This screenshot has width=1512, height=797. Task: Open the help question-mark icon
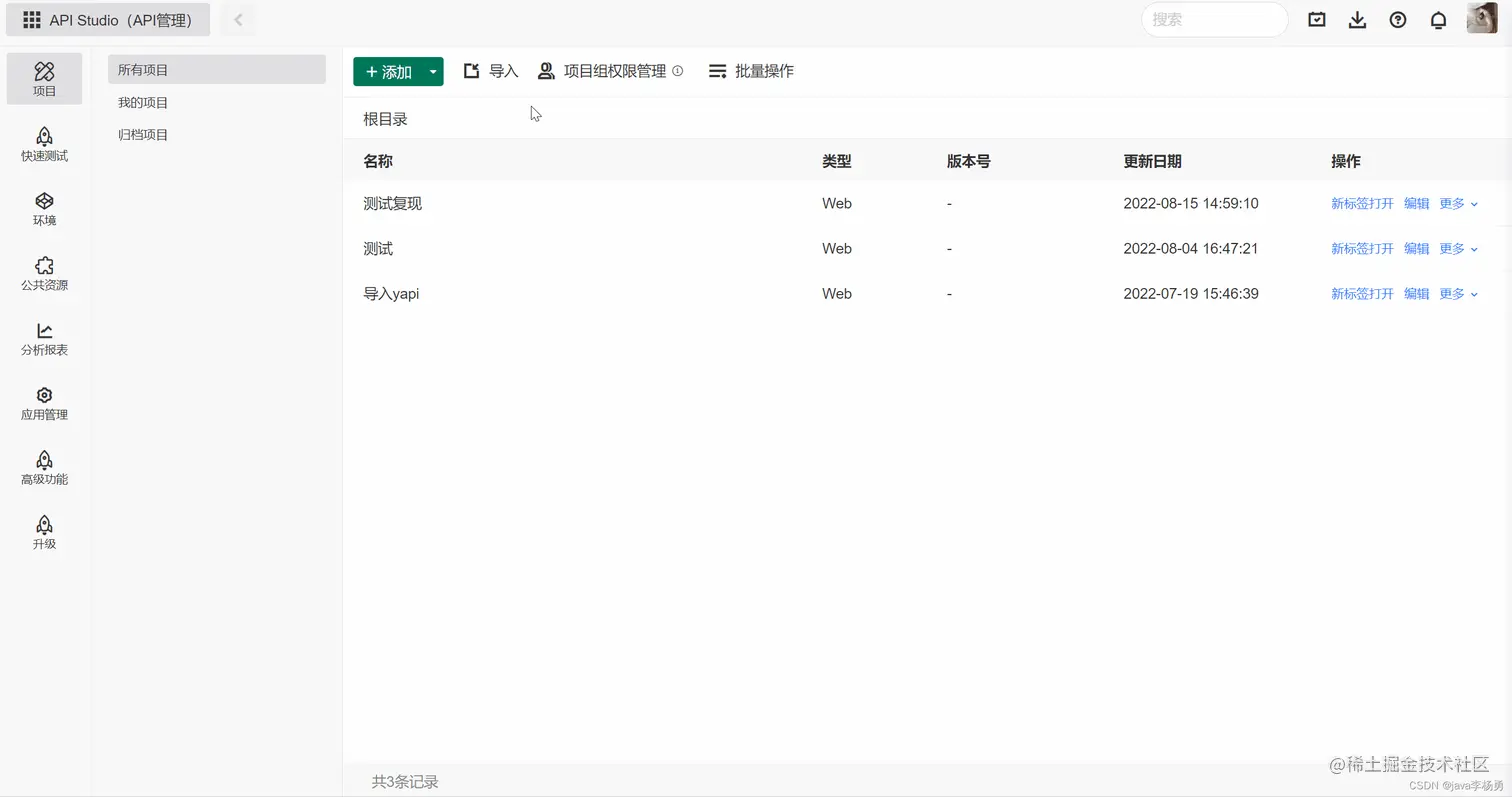tap(1397, 19)
